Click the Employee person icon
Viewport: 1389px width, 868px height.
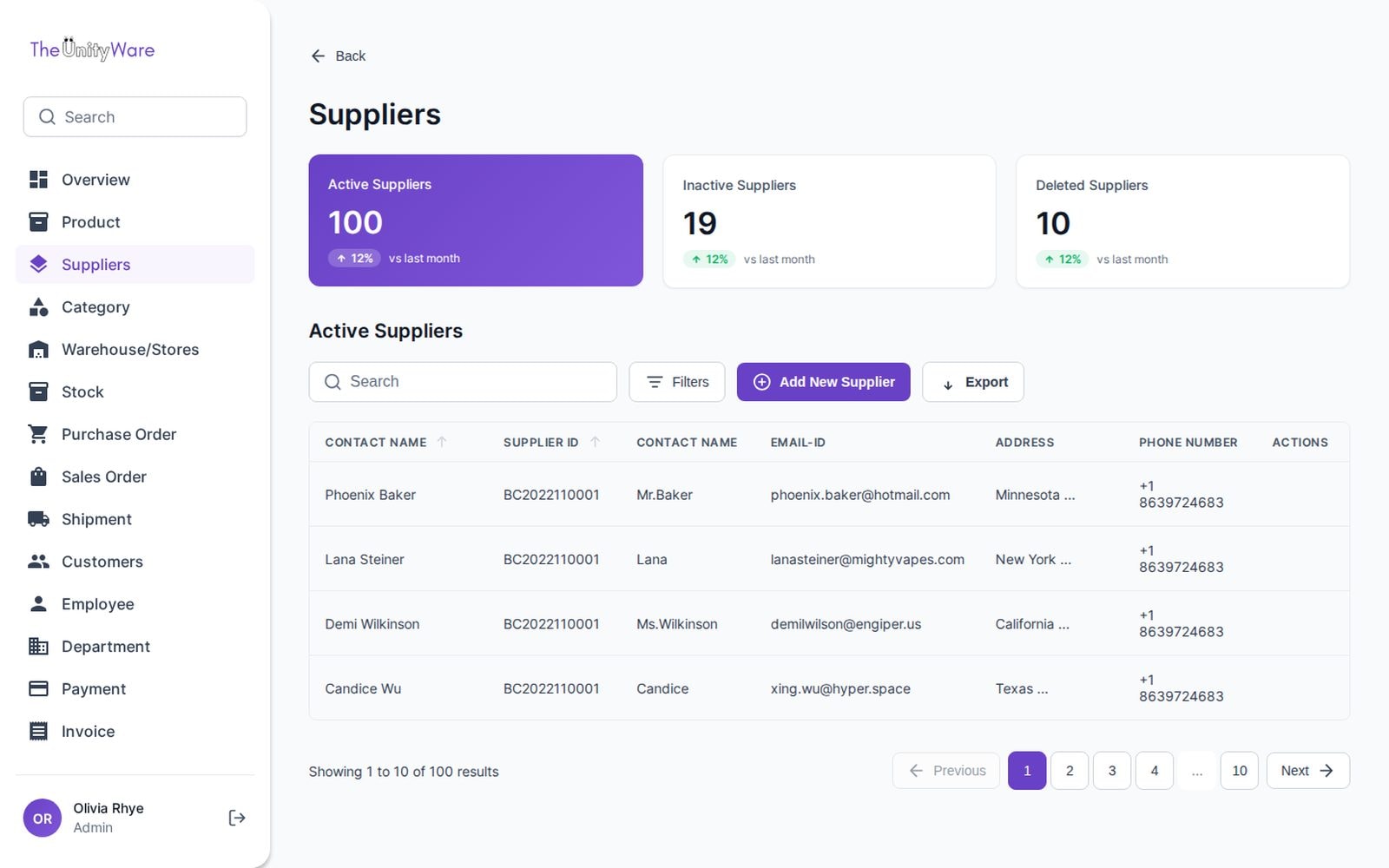38,604
